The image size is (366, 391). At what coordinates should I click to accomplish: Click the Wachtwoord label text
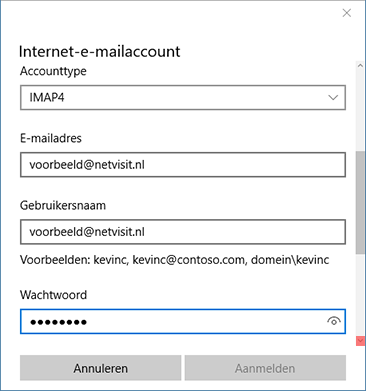click(x=53, y=295)
